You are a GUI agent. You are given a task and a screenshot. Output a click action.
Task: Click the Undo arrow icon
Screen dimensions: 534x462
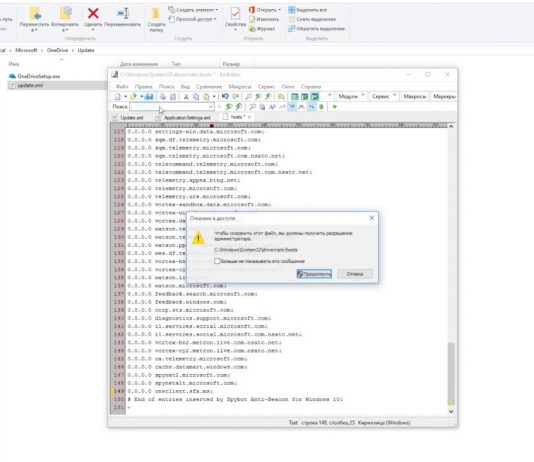point(225,97)
